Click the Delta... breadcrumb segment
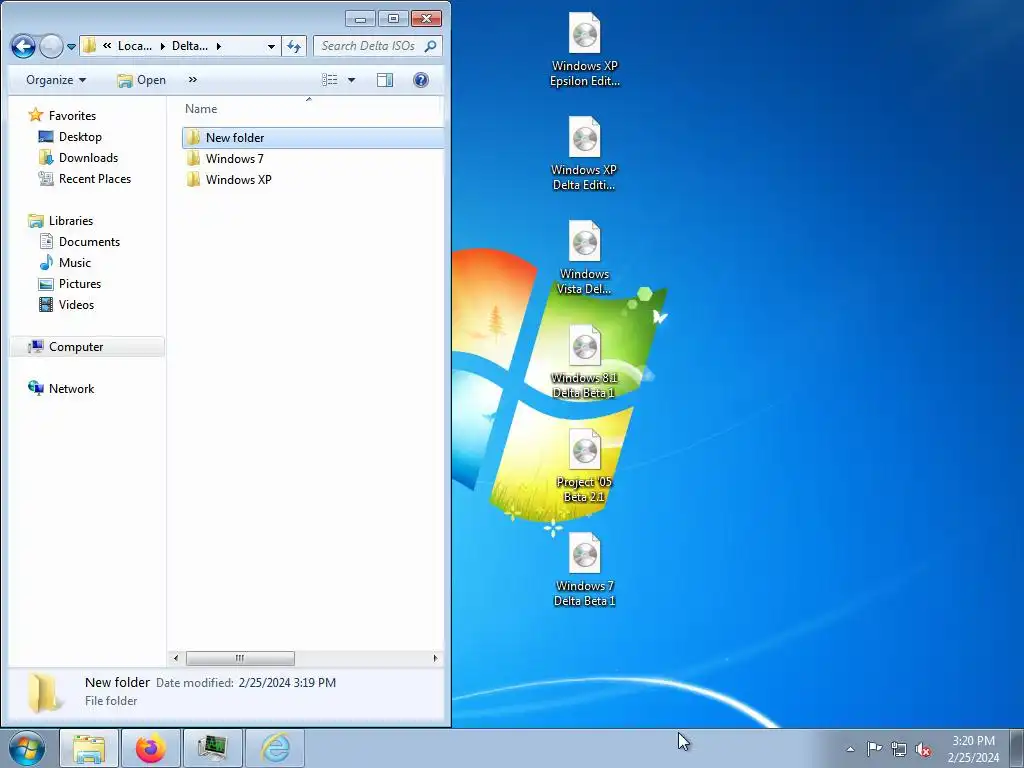 pyautogui.click(x=189, y=46)
